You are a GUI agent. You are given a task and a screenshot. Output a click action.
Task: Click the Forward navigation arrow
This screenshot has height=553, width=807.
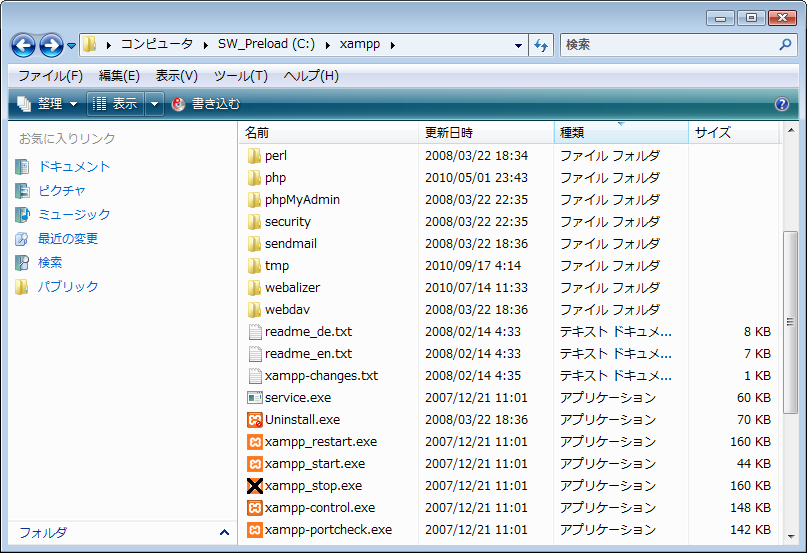pyautogui.click(x=51, y=45)
